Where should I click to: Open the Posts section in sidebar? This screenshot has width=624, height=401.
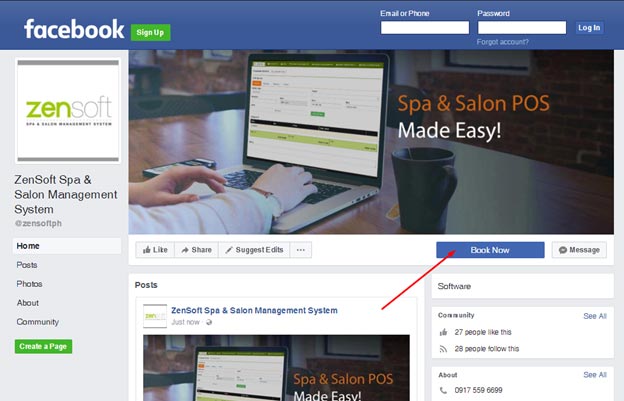coord(27,265)
